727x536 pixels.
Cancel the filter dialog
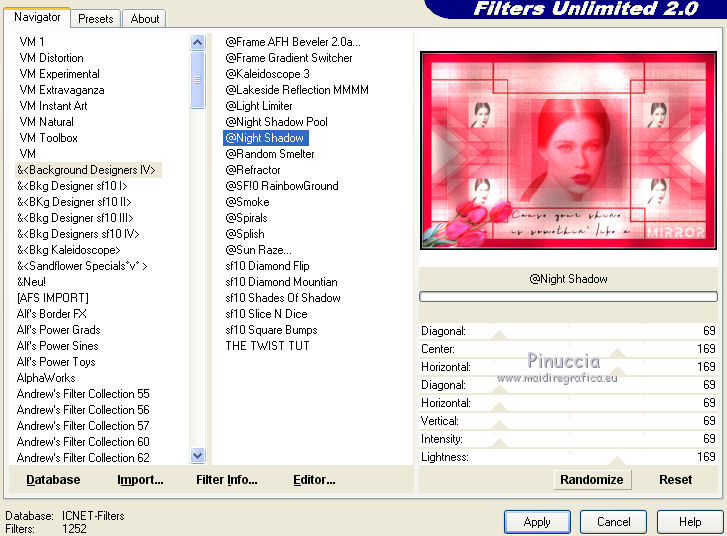click(613, 522)
